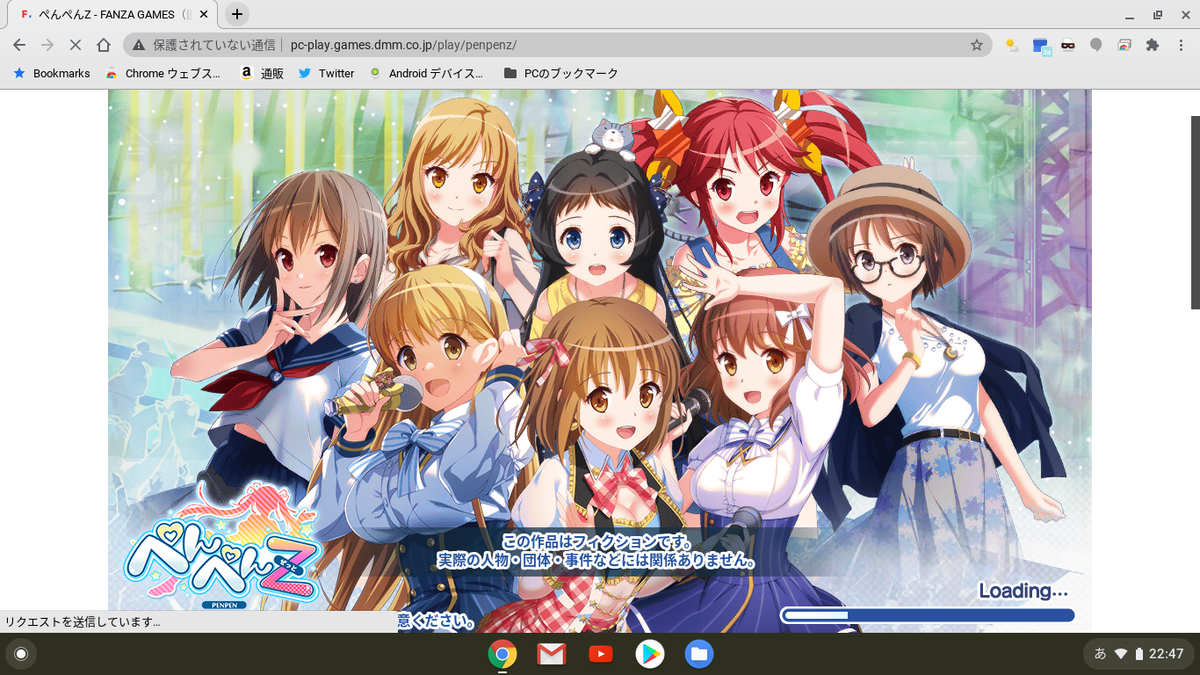Click the battery status icon
1200x675 pixels.
pos(1138,654)
